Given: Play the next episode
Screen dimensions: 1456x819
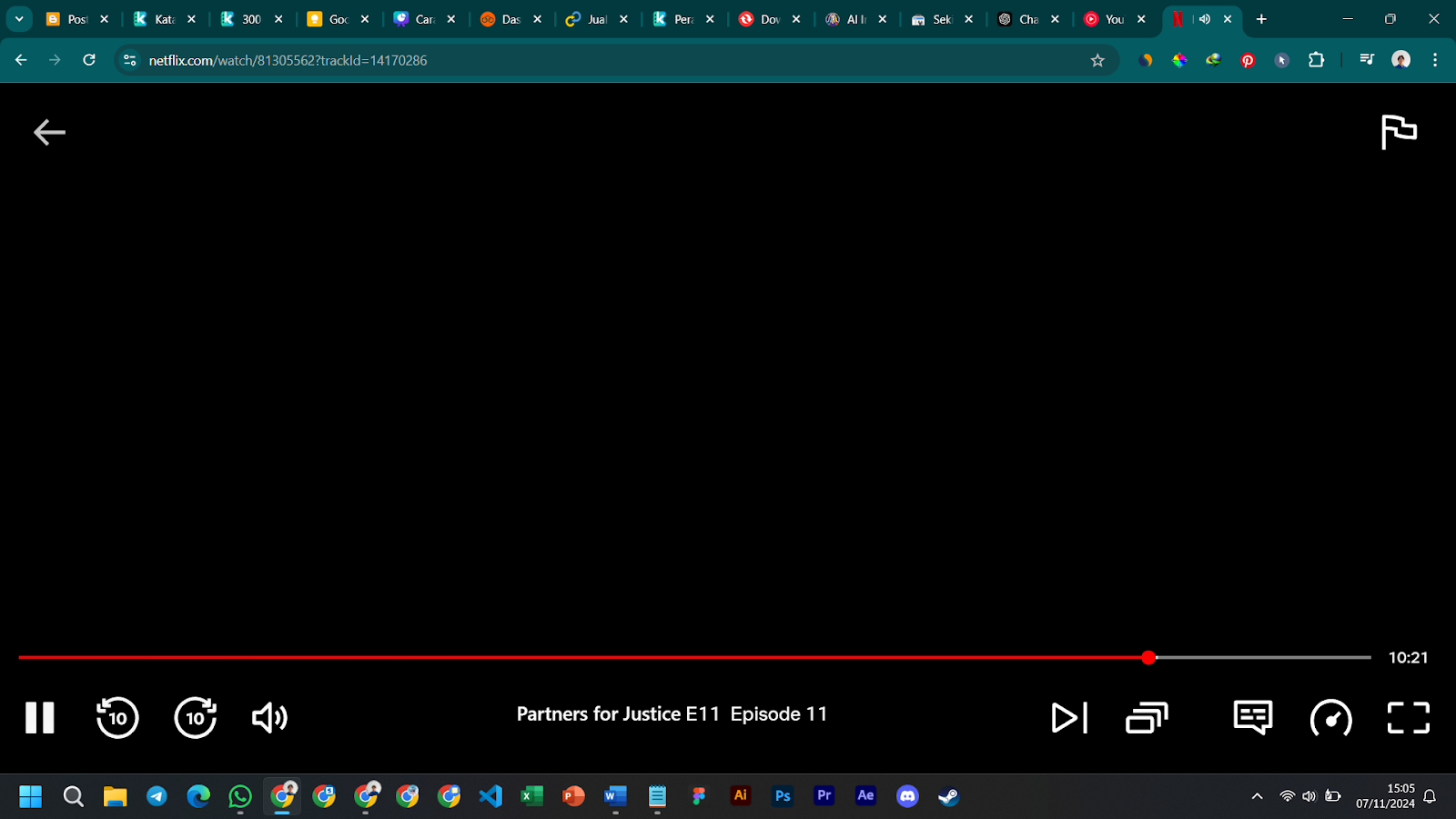Looking at the screenshot, I should pos(1069,718).
